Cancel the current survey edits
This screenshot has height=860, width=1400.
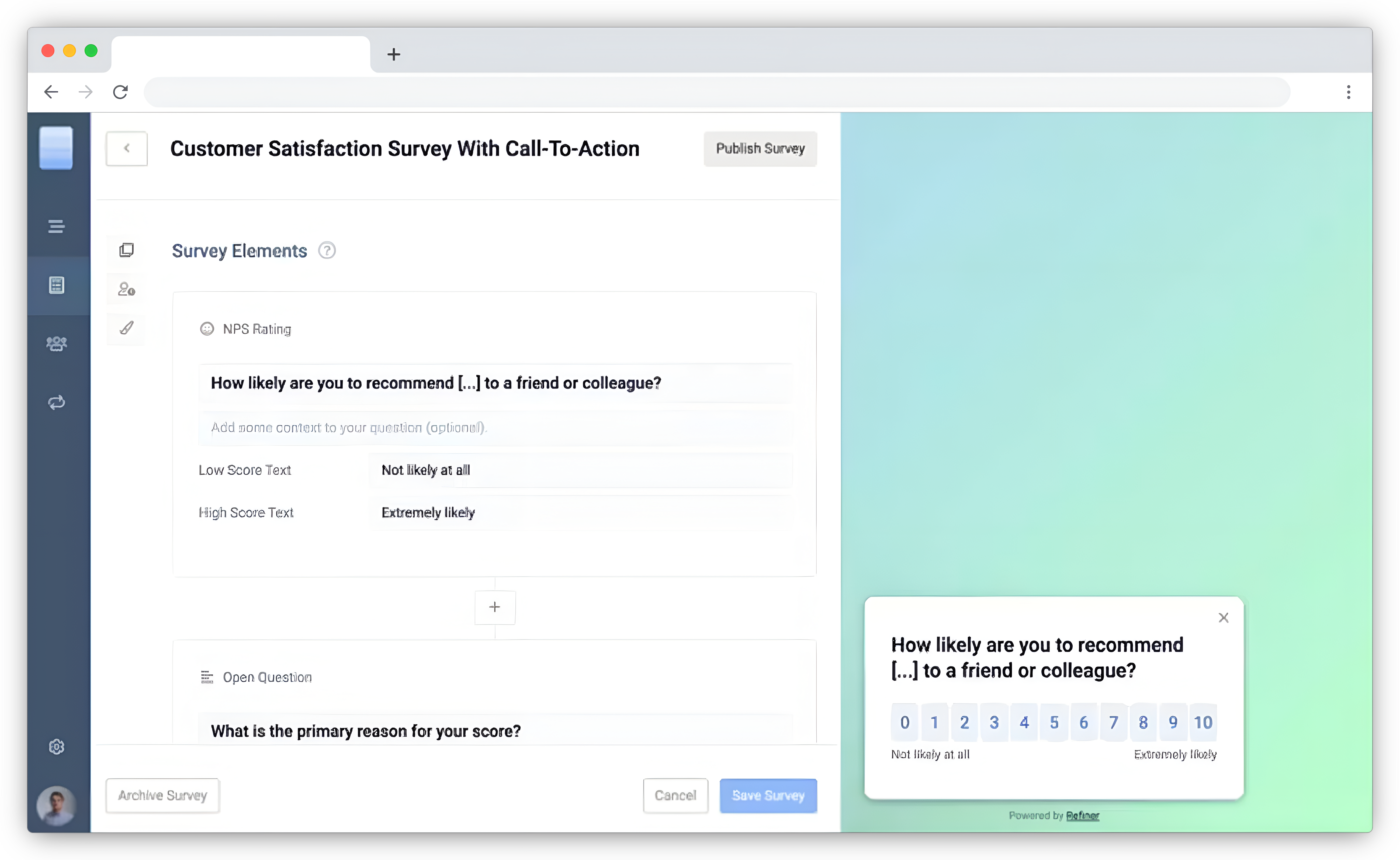pos(675,796)
